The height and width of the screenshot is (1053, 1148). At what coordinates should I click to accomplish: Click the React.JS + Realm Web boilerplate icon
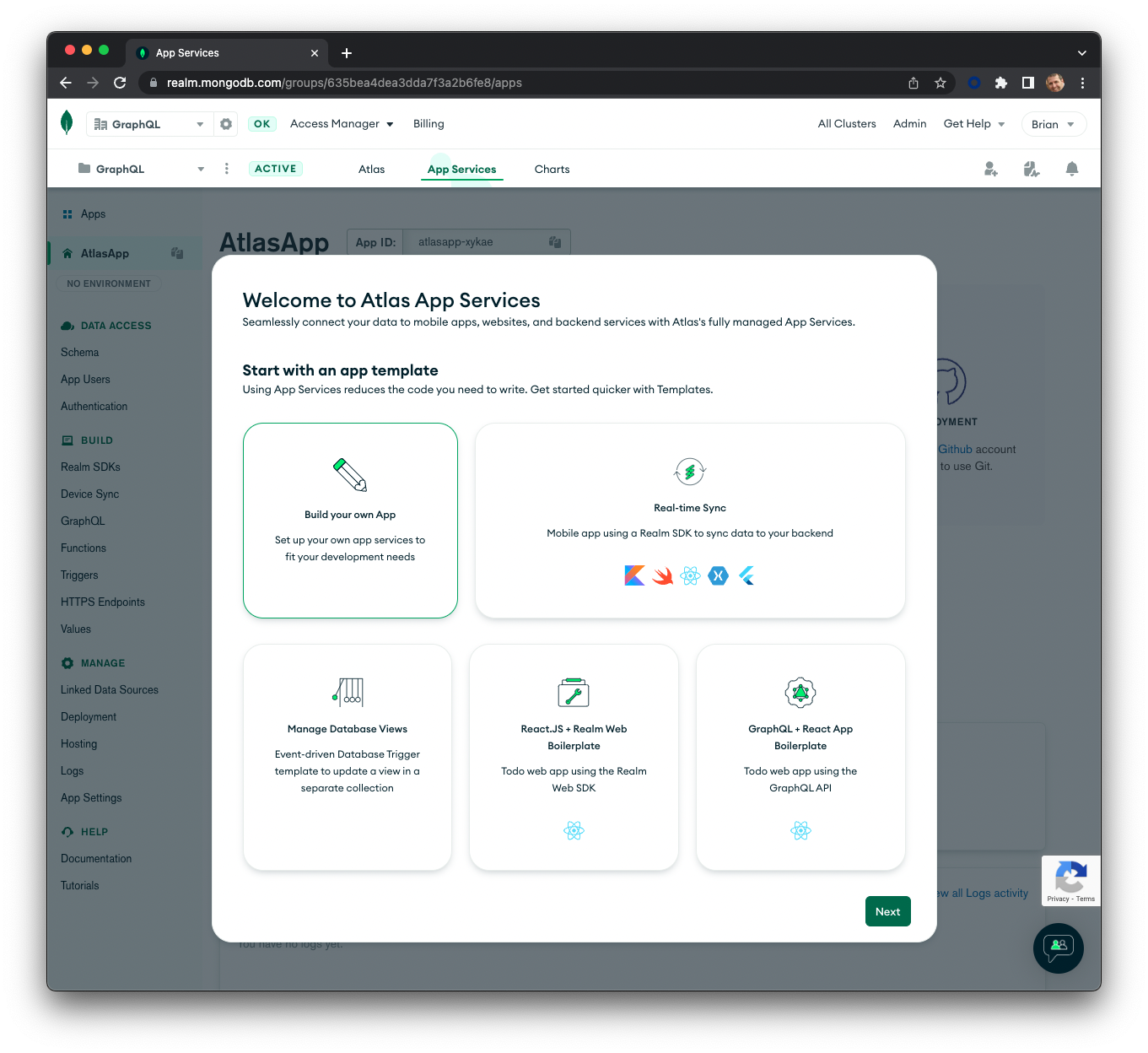coord(574,692)
